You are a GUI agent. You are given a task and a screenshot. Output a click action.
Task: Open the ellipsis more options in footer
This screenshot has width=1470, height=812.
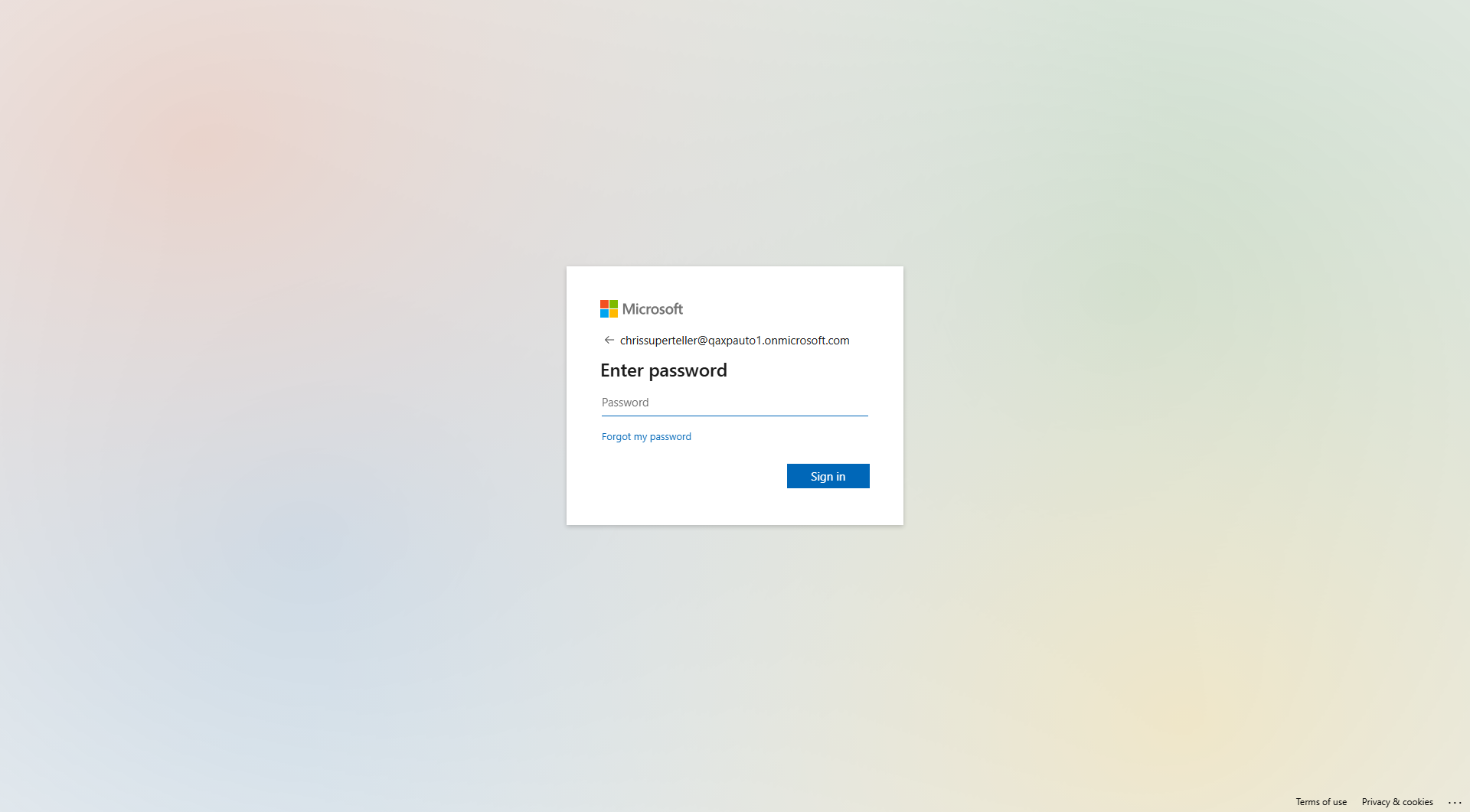[1455, 802]
